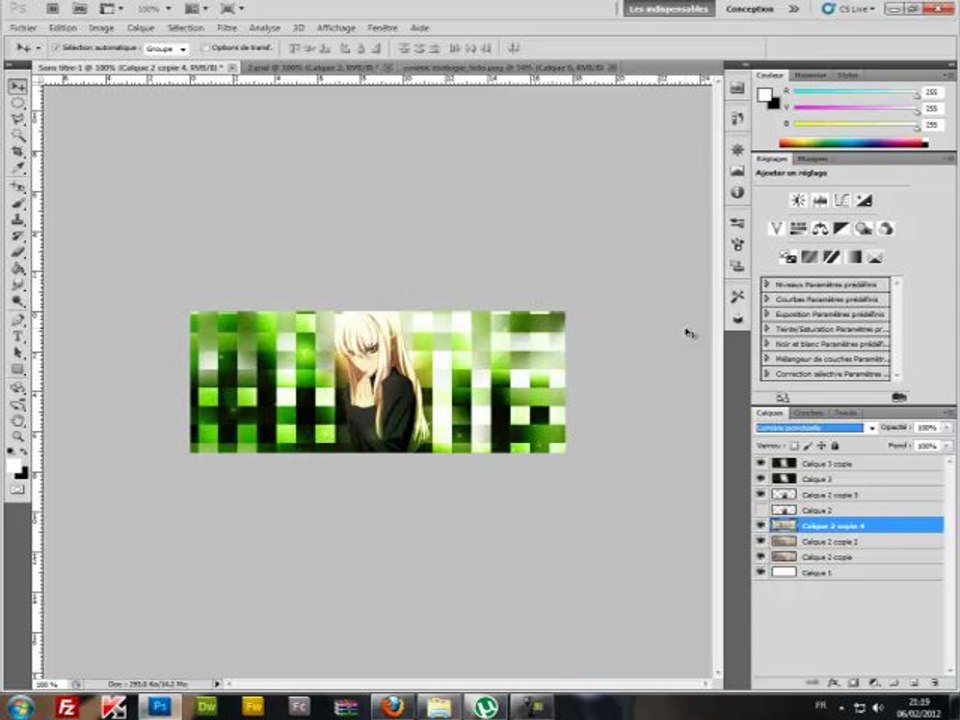Open the Opacité slider arrow
Screen dimensions: 960x720
(x=948, y=427)
